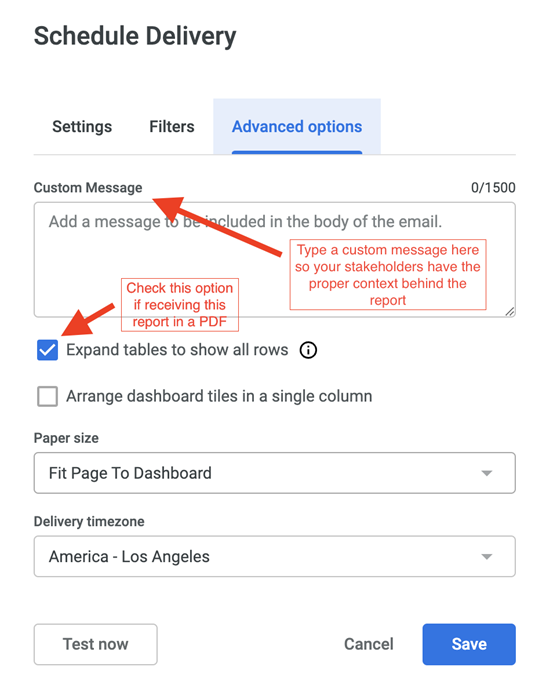The height and width of the screenshot is (685, 546).
Task: Uncheck Expand tables to show all rows
Action: 48,350
